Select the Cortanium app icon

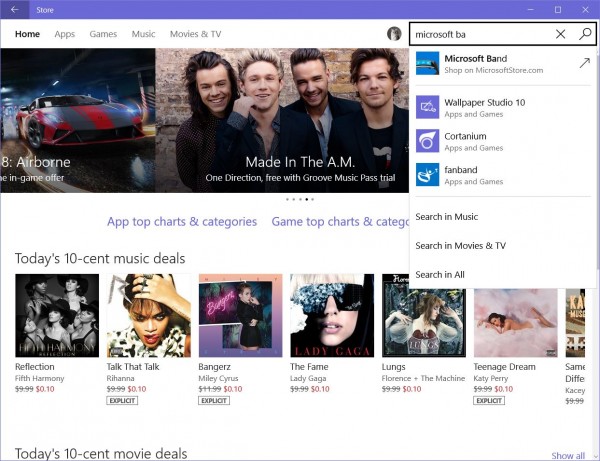[428, 141]
